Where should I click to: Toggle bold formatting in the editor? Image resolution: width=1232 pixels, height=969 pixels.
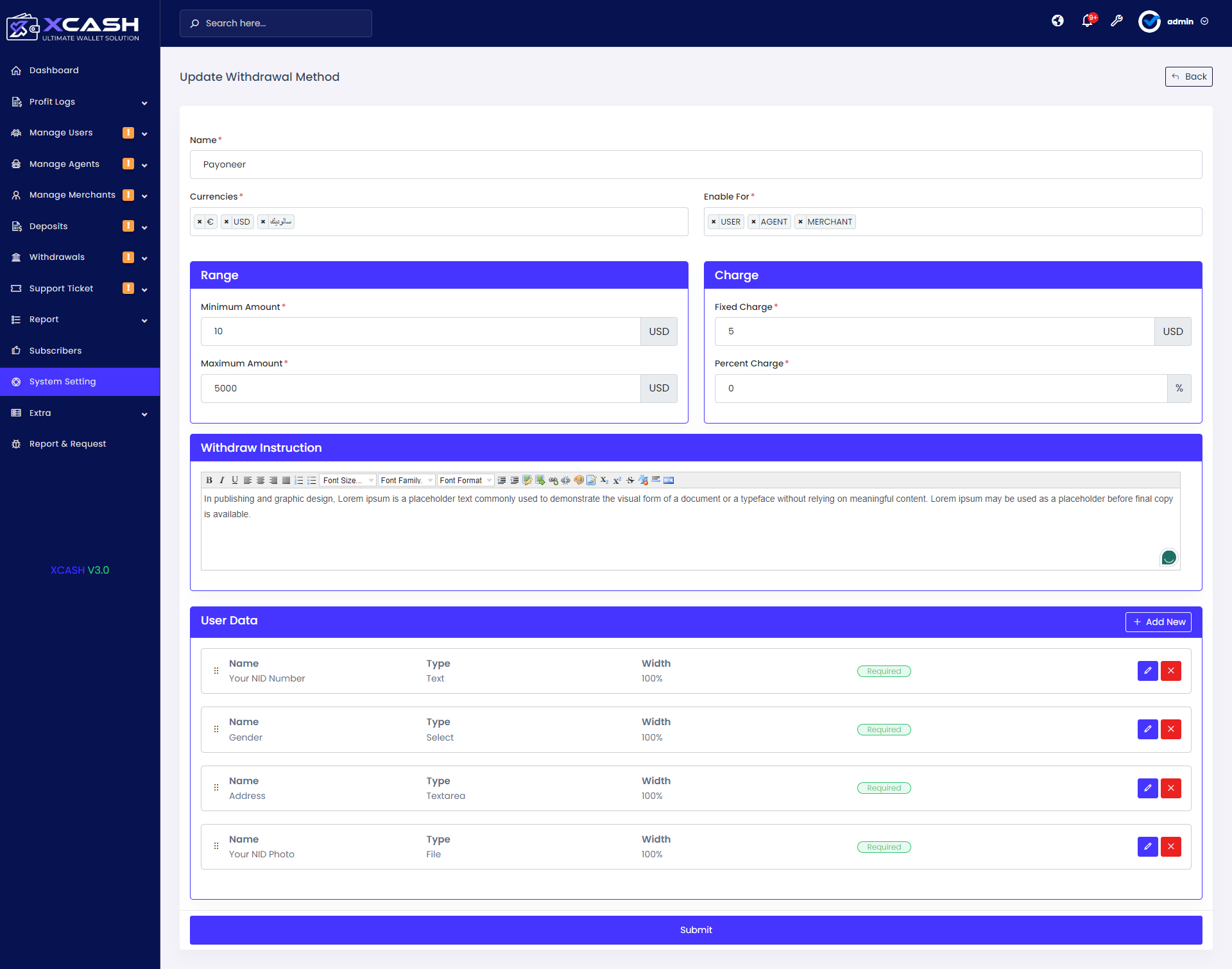[209, 480]
